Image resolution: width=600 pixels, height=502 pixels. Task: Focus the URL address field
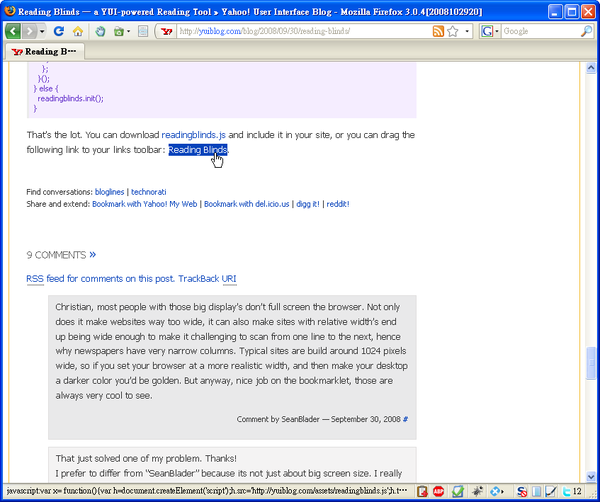point(304,31)
